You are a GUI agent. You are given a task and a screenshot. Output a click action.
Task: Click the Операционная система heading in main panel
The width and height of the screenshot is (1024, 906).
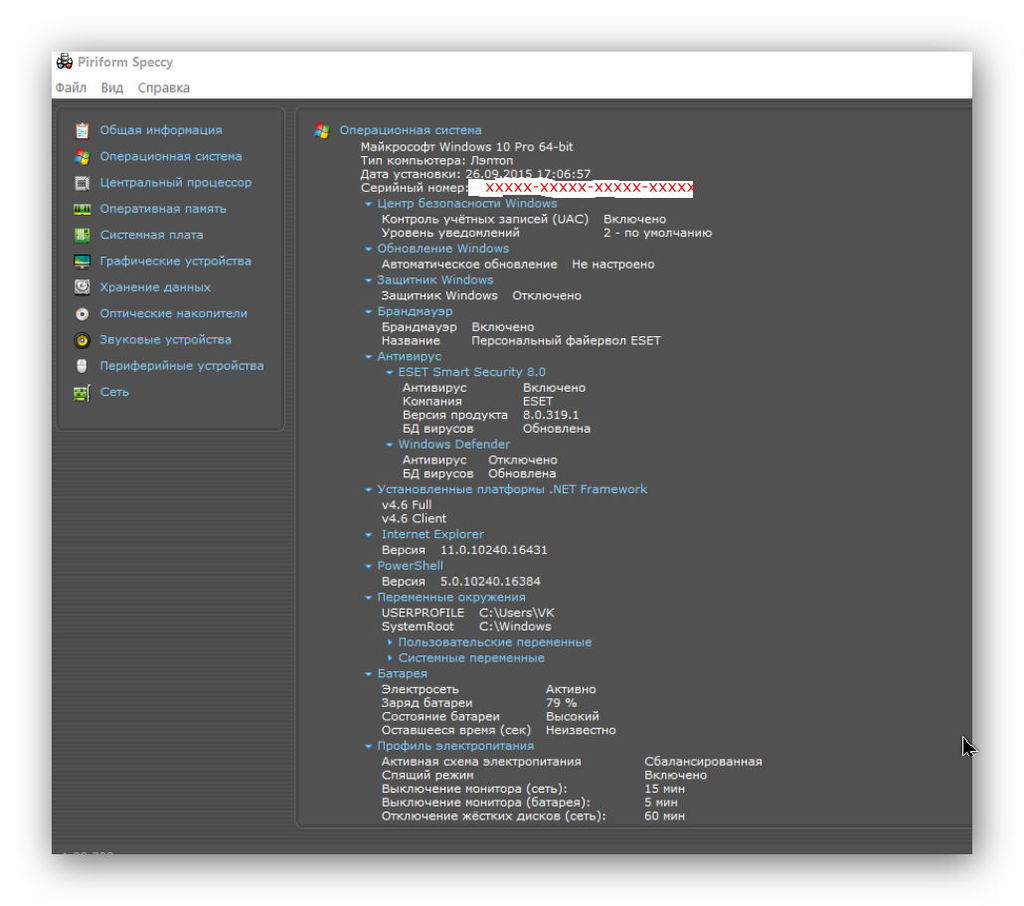point(410,130)
